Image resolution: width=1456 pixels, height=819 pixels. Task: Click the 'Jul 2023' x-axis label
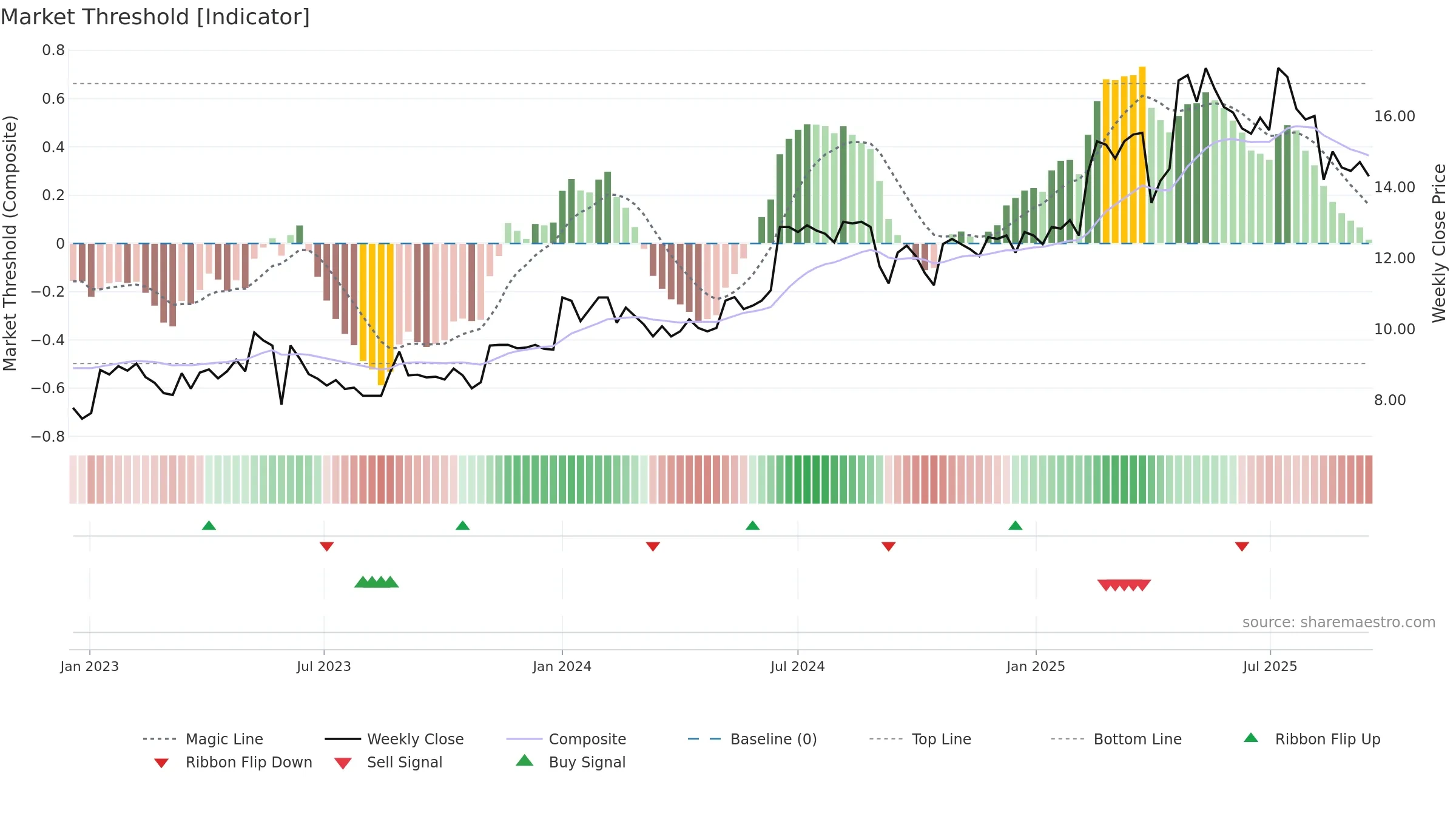pos(324,666)
